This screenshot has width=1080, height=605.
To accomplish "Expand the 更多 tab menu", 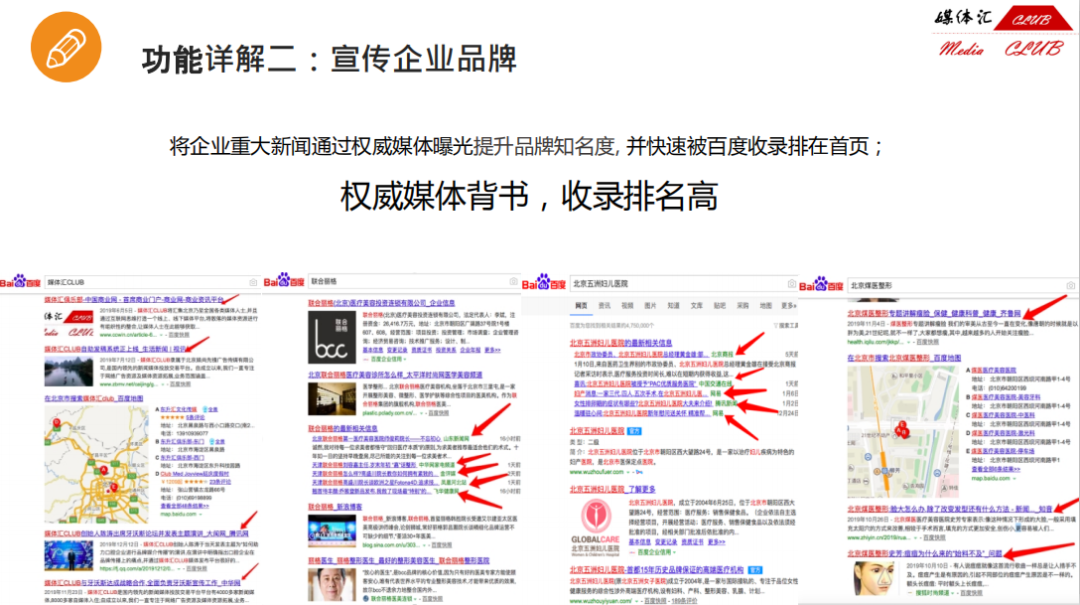I will click(x=788, y=305).
